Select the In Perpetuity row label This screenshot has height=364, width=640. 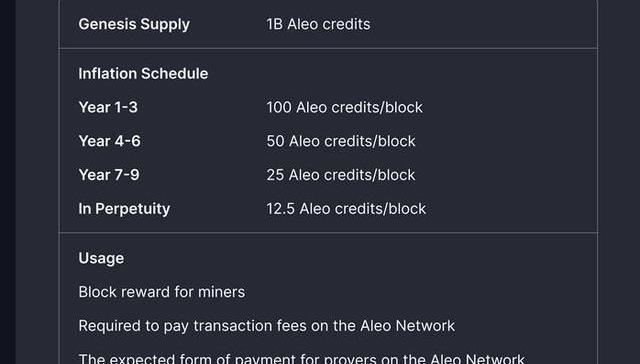[x=124, y=209]
